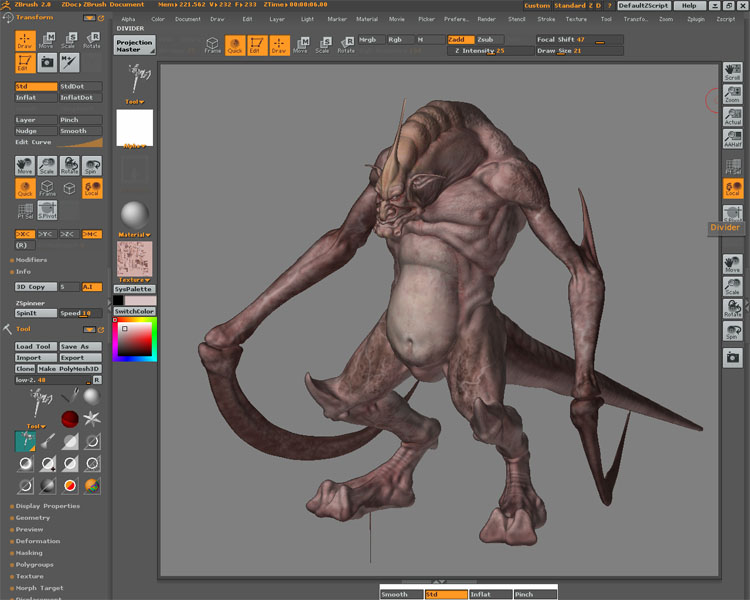This screenshot has height=600, width=750.
Task: Open the Material dropdown
Action: click(134, 235)
